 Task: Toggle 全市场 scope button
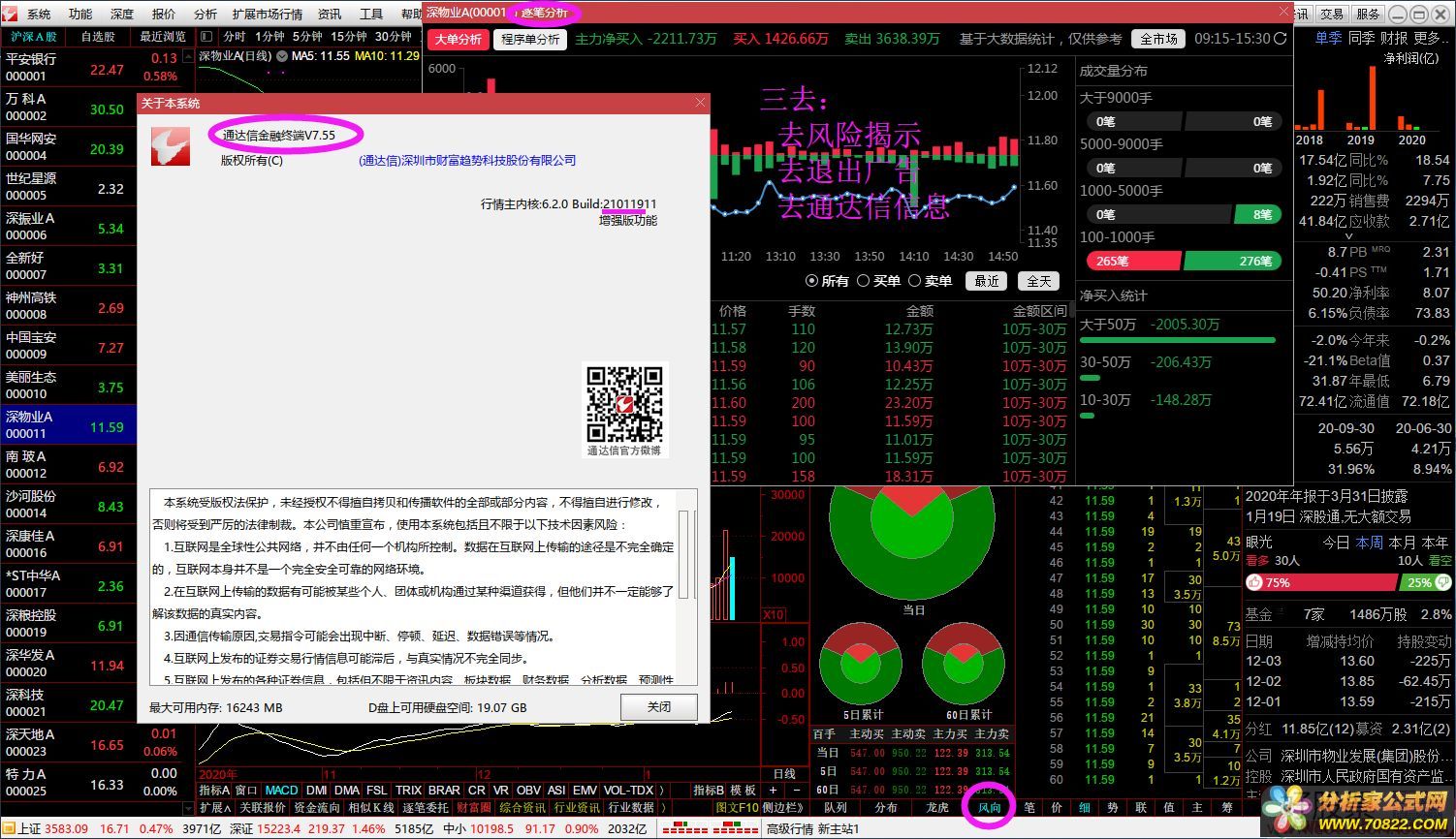(1158, 39)
